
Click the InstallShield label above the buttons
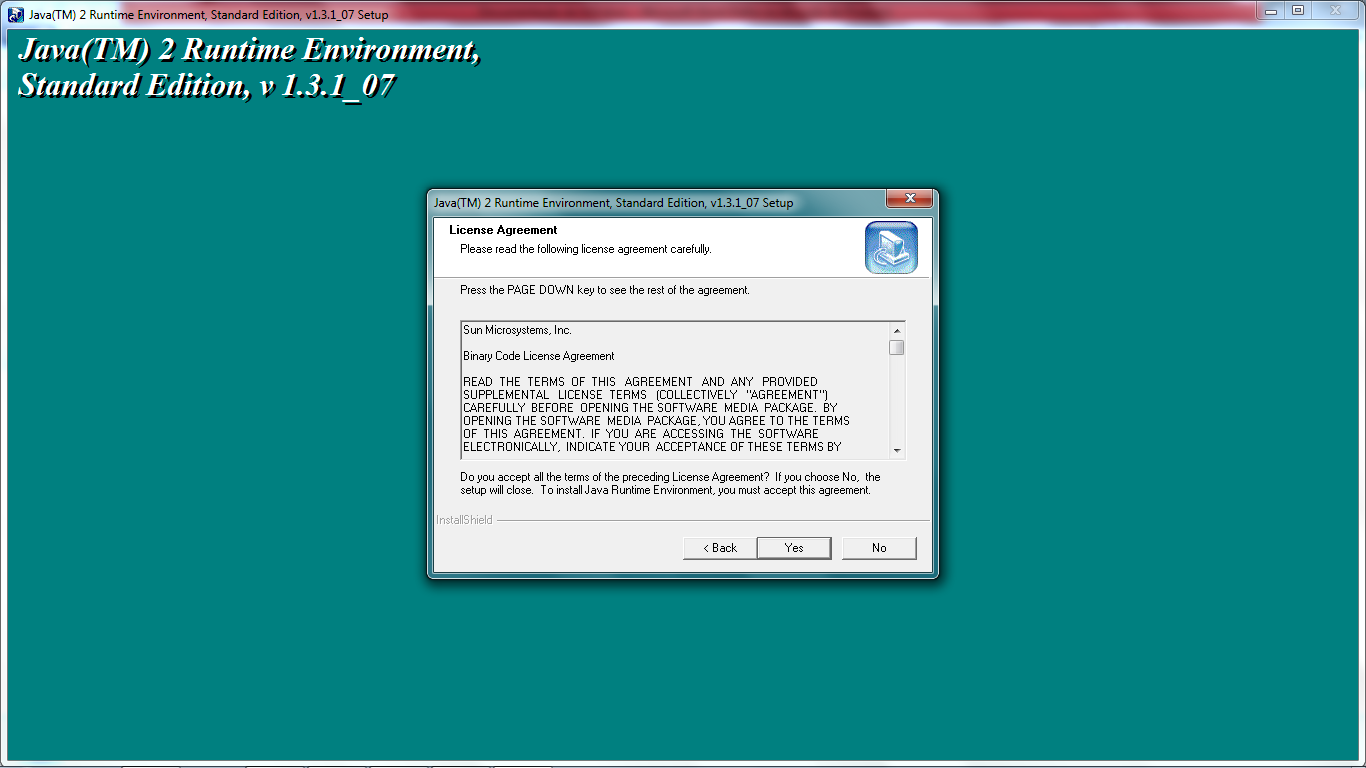463,519
